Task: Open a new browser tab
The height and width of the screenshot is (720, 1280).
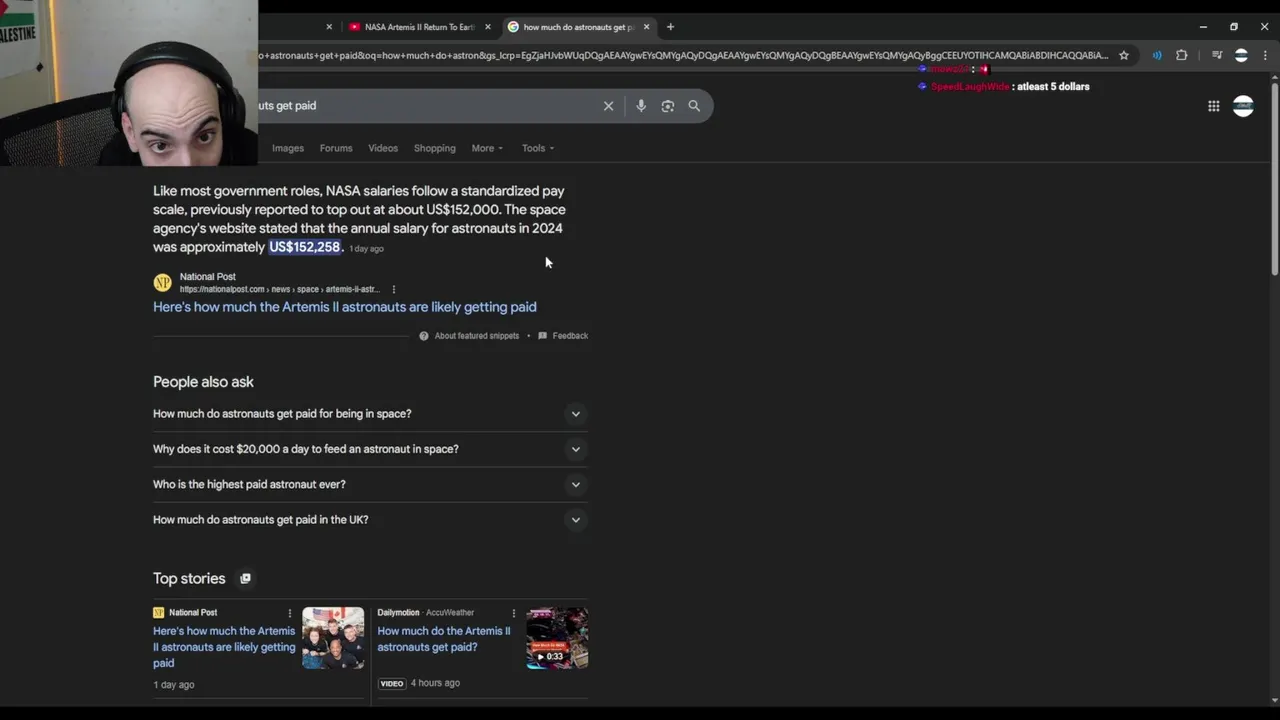Action: point(670,27)
